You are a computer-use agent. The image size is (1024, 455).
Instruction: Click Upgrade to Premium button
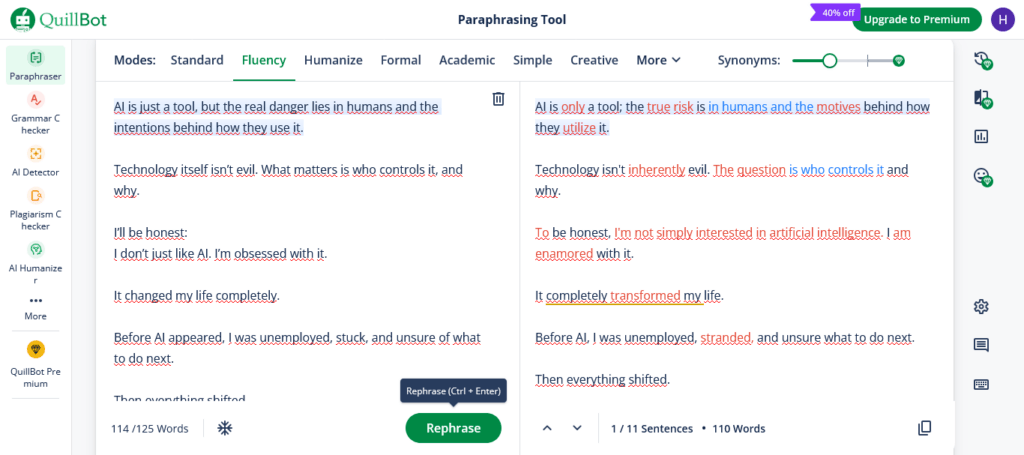(916, 20)
